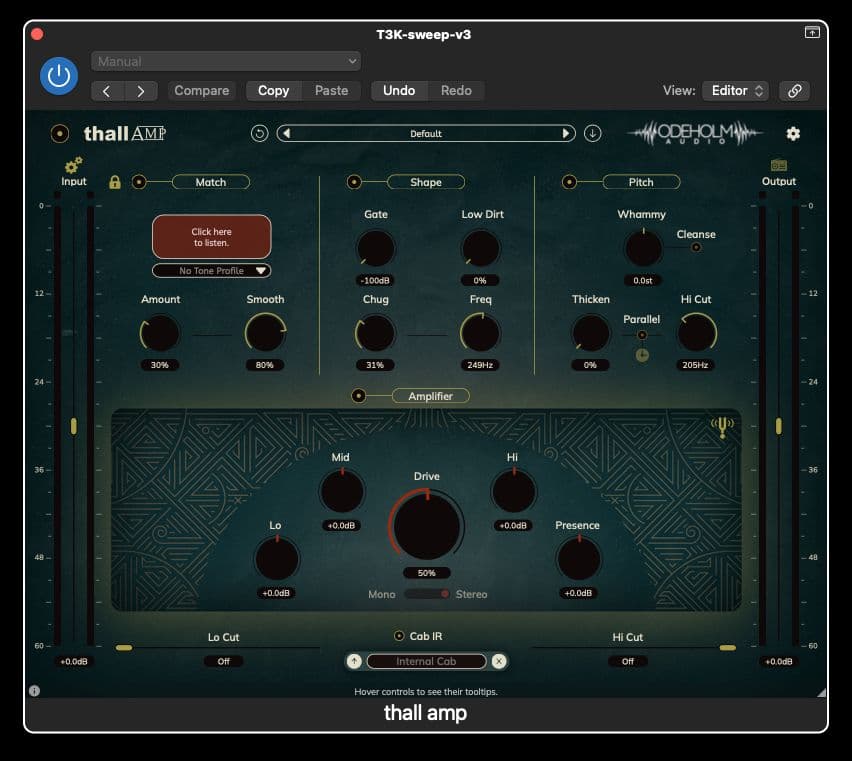Toggle the Amplifier section enable dot

click(359, 396)
